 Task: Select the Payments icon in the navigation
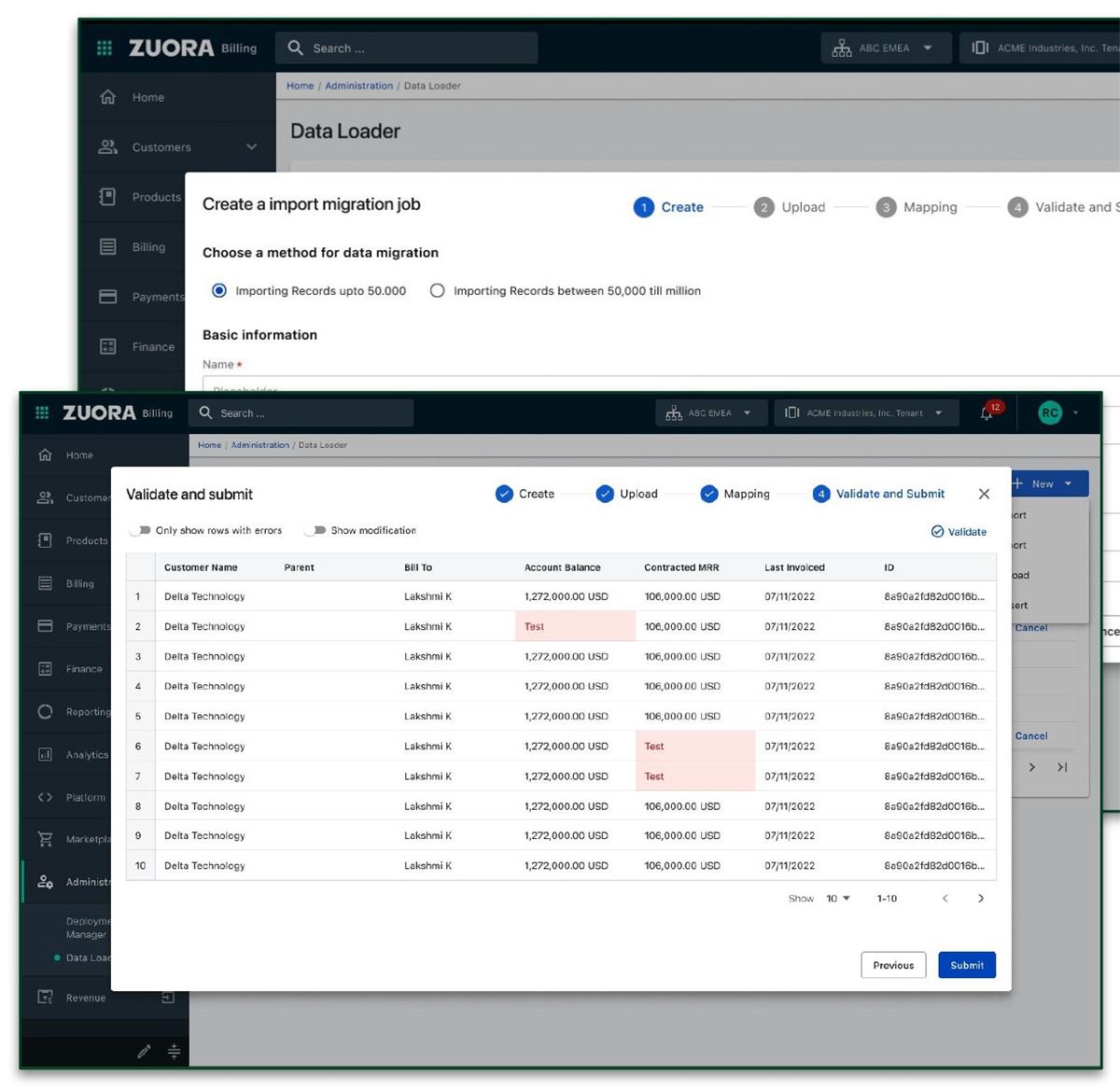coord(46,626)
